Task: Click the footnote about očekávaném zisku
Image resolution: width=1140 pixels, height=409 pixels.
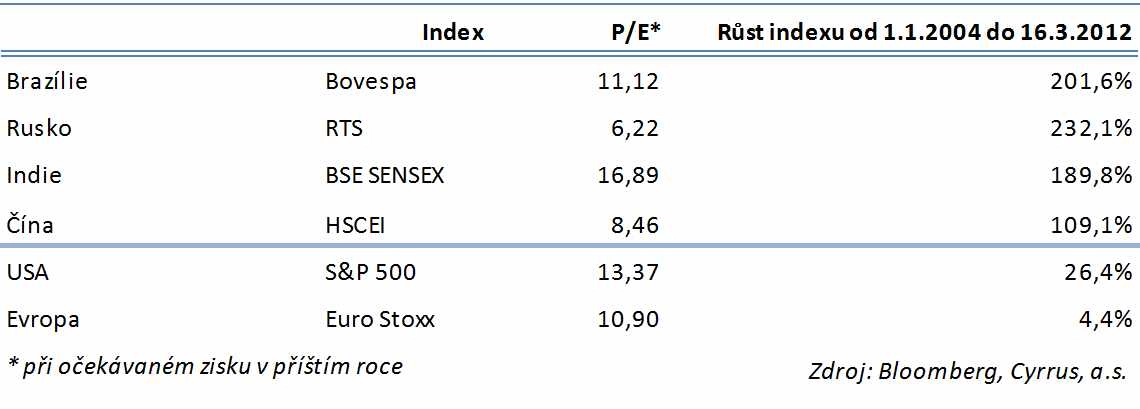Action: pos(205,366)
